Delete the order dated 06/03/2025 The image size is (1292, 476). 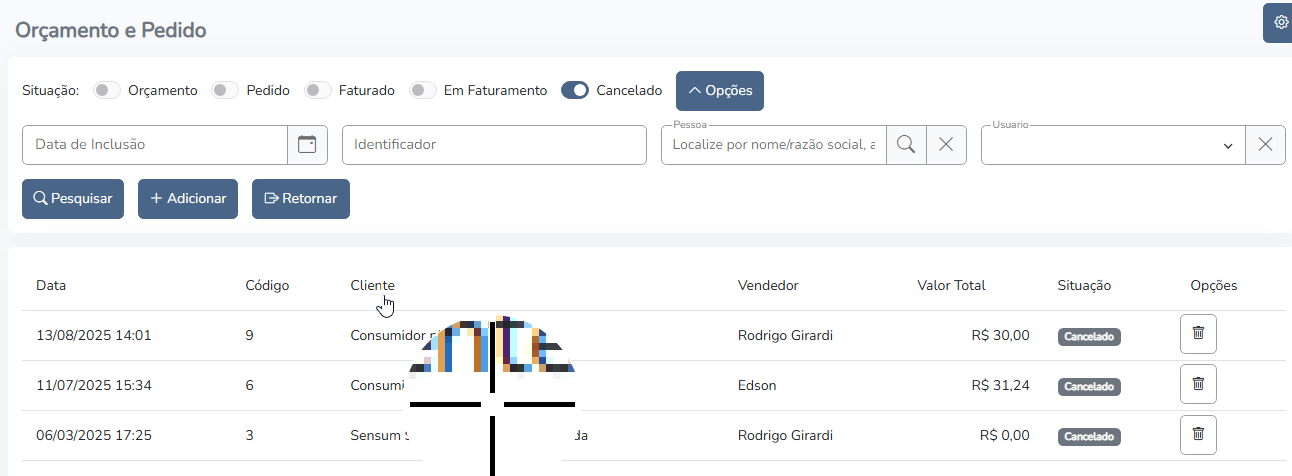pyautogui.click(x=1198, y=435)
